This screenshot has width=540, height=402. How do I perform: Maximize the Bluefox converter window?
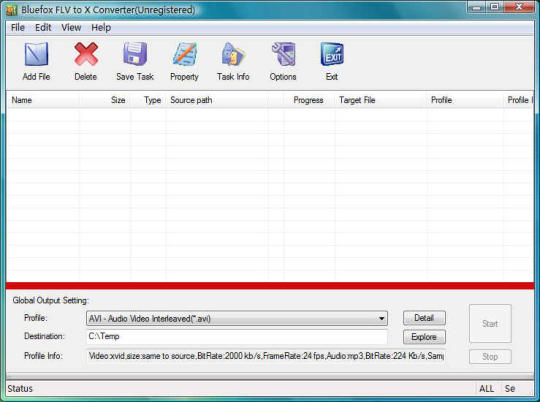pos(494,8)
